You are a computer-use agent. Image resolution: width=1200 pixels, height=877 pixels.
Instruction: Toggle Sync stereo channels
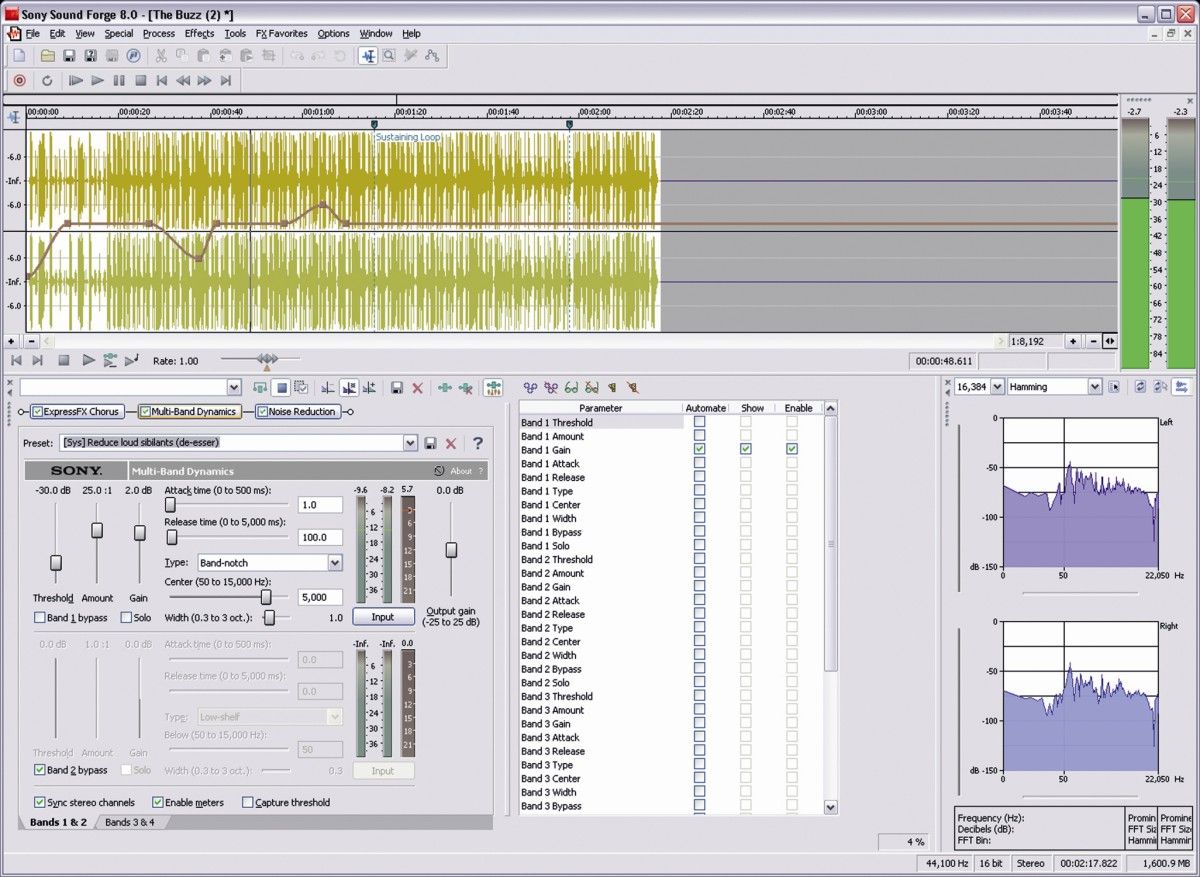click(x=40, y=802)
